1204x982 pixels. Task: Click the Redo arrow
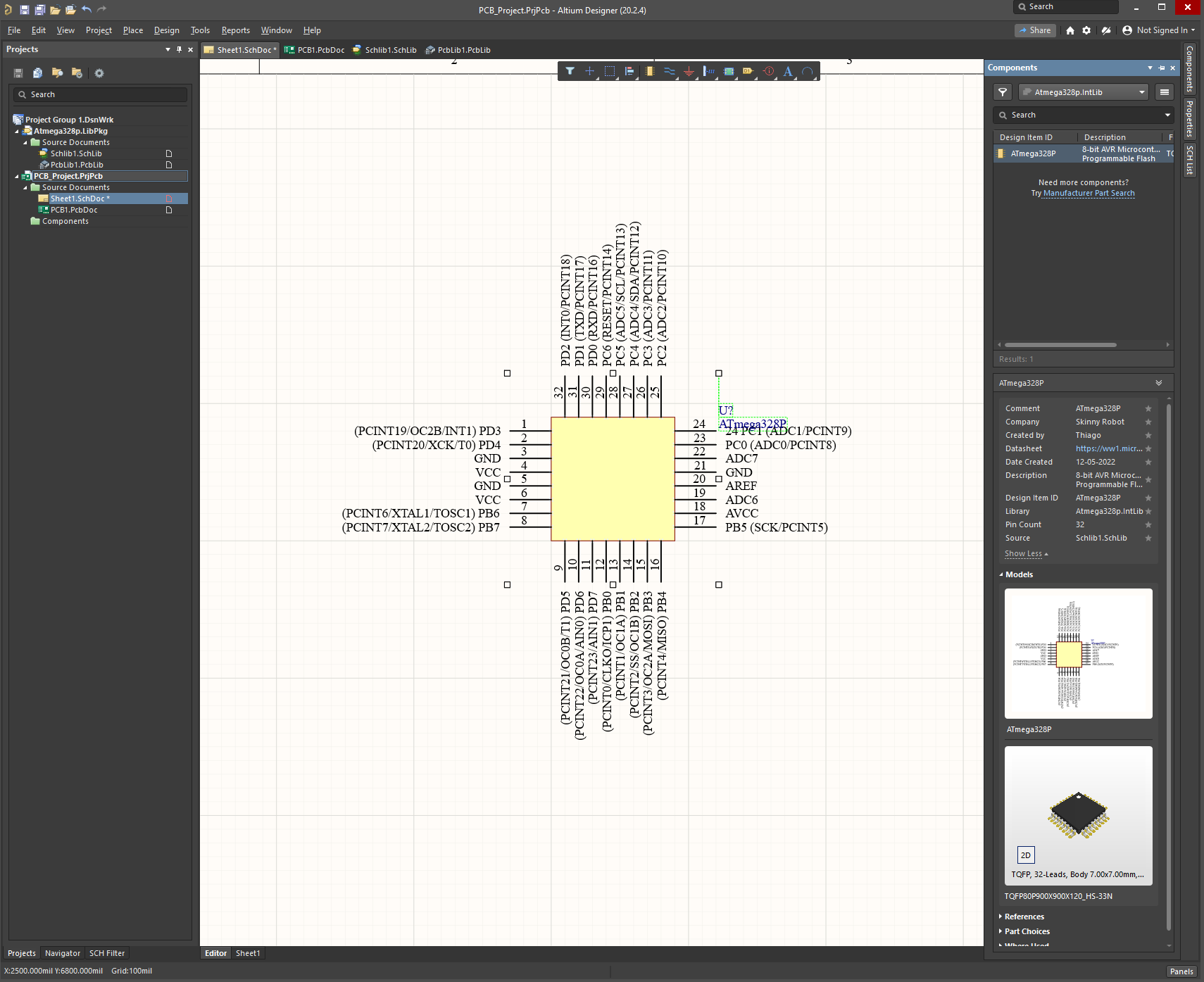(102, 9)
